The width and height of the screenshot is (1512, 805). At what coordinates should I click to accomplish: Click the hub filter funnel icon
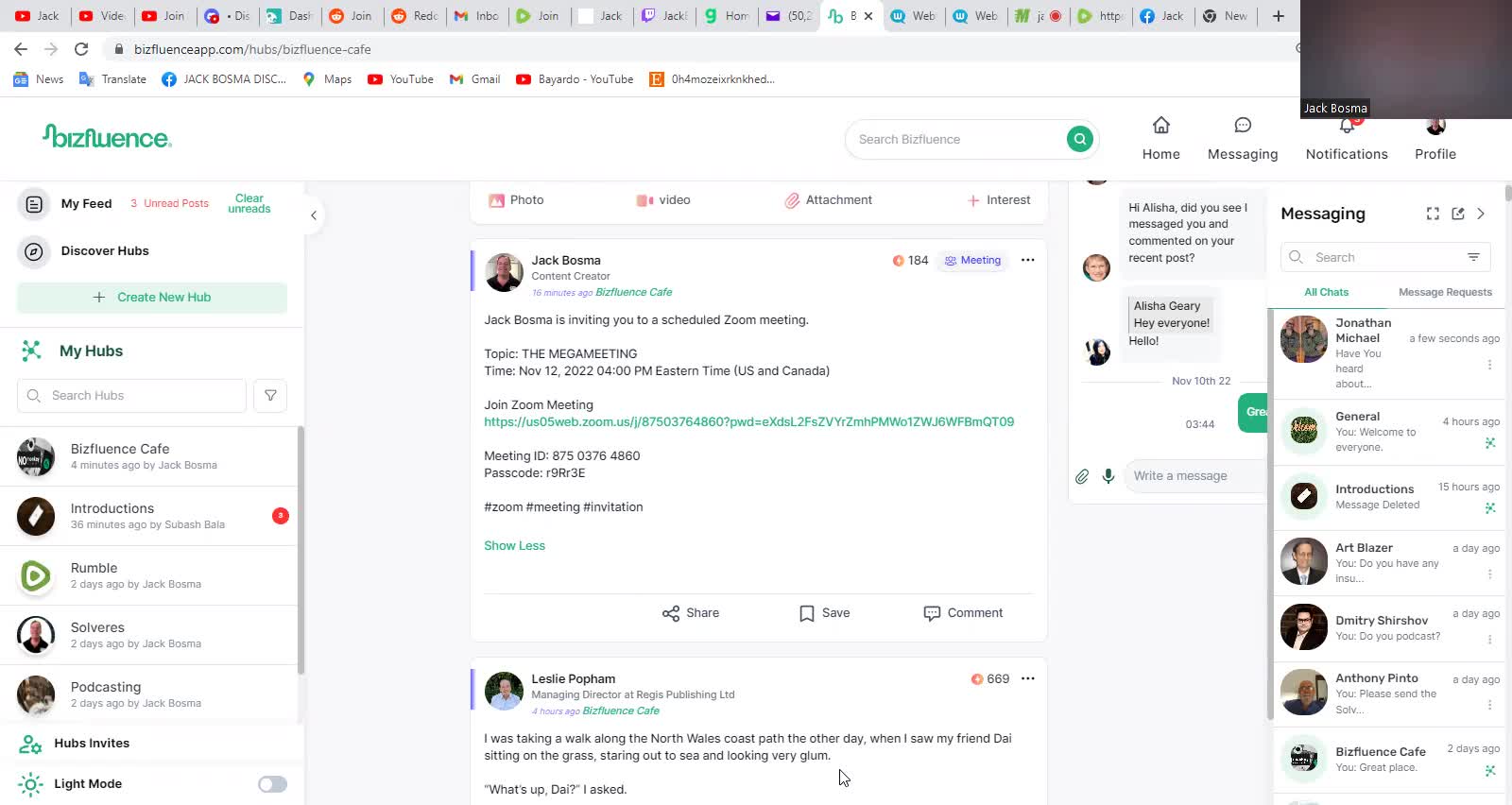pyautogui.click(x=270, y=395)
